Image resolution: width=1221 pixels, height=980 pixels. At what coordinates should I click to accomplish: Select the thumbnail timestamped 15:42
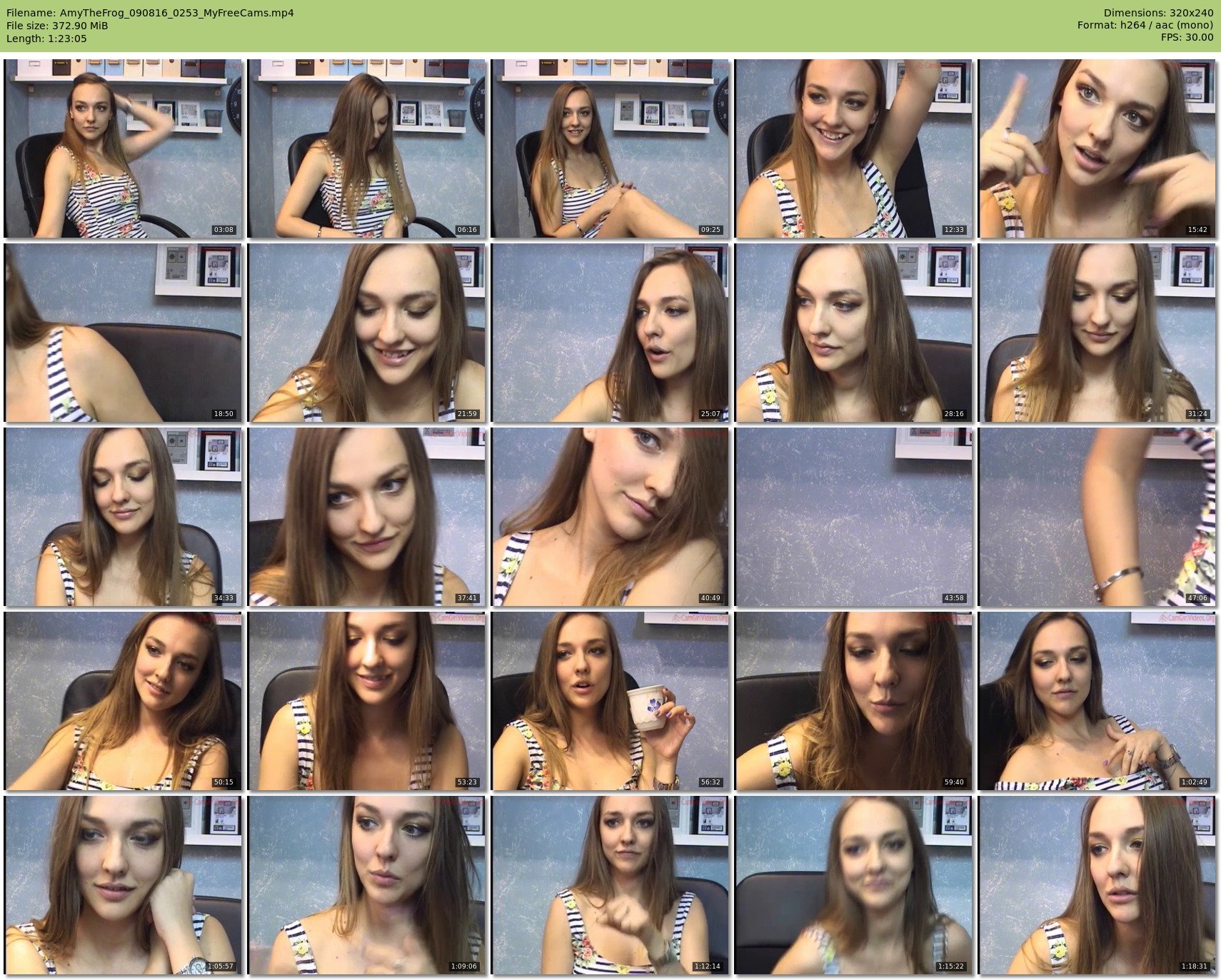(1097, 148)
